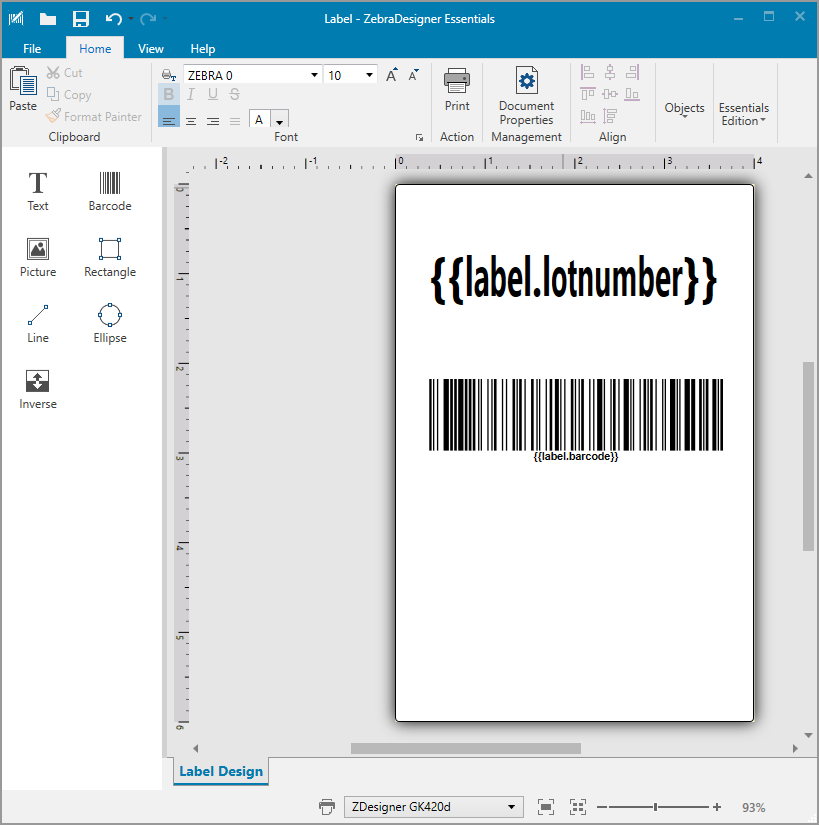Select the Line drawing tool
Viewport: 819px width, 825px height.
tap(38, 322)
